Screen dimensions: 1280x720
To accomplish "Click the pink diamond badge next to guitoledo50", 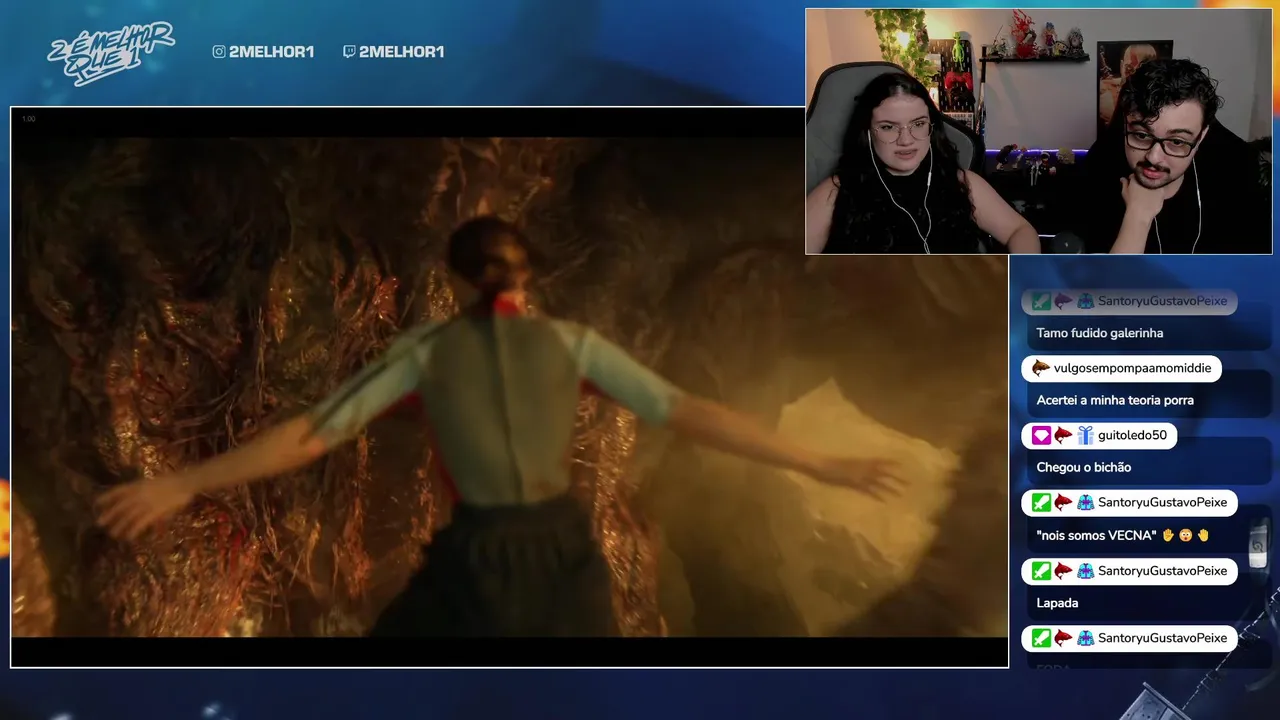I will click(1041, 436).
